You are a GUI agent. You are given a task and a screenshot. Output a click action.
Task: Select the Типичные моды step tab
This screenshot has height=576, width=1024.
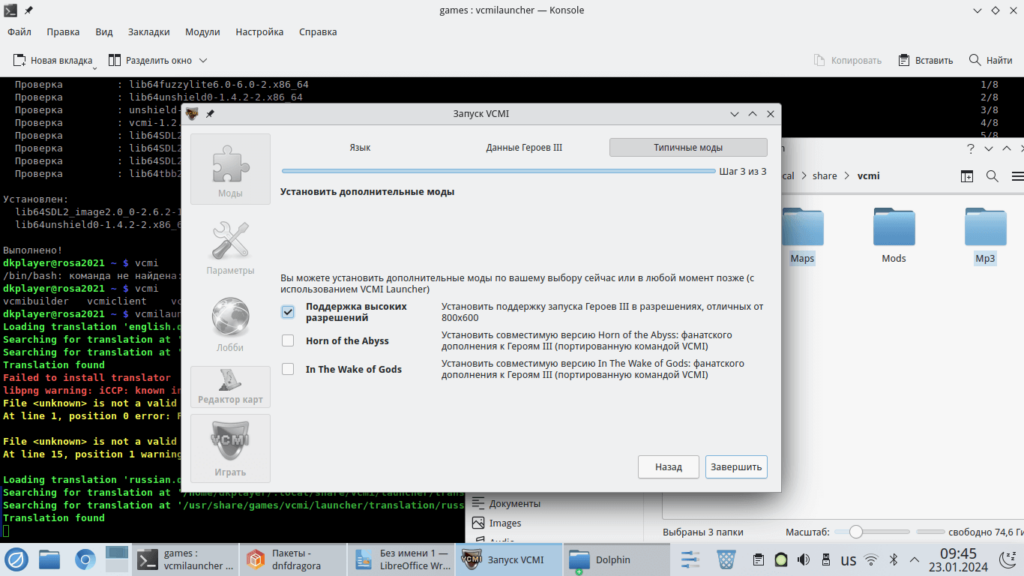pos(688,148)
